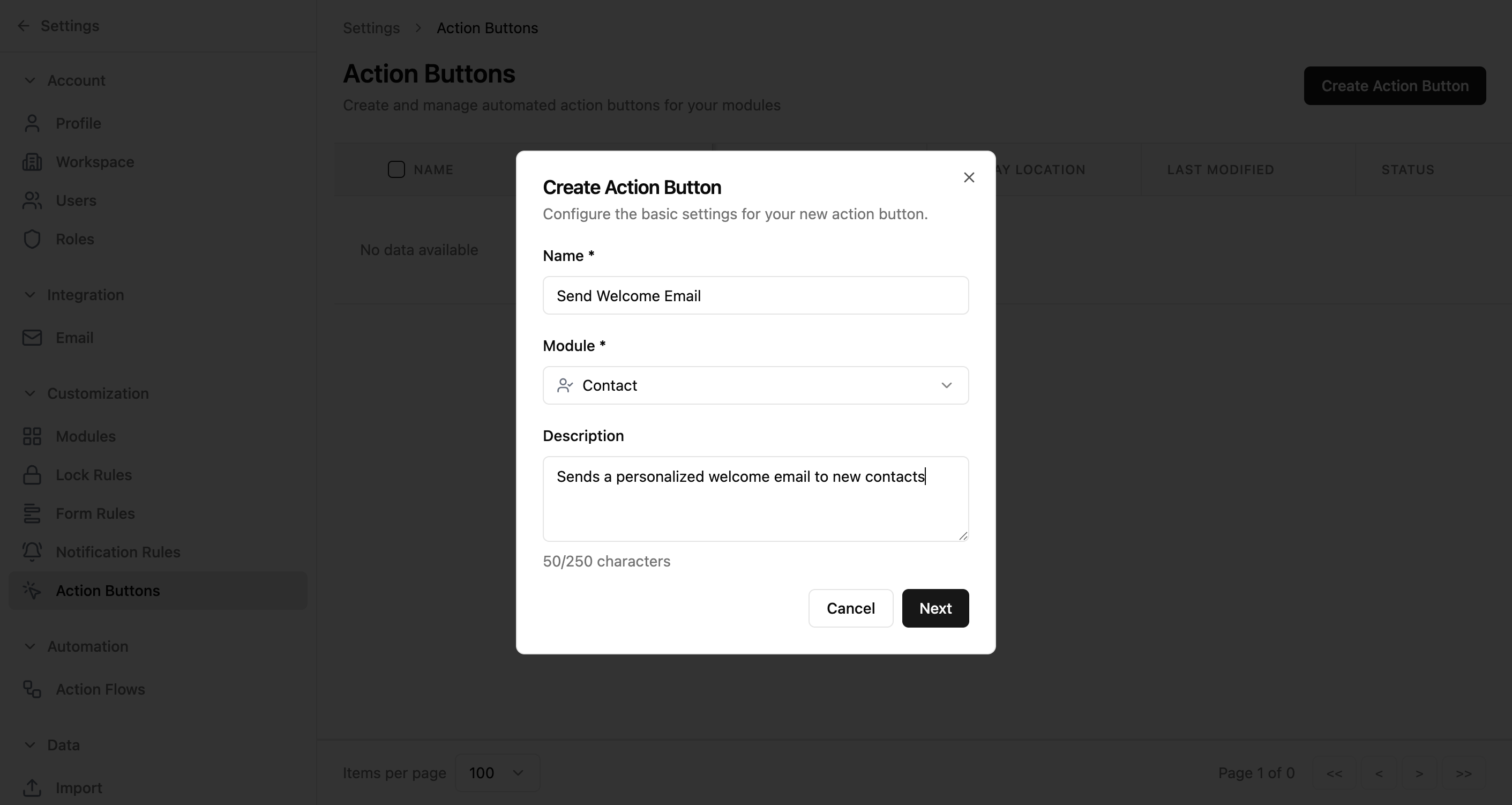Click the Action Buttons cursor icon
The height and width of the screenshot is (805, 1512).
[32, 591]
